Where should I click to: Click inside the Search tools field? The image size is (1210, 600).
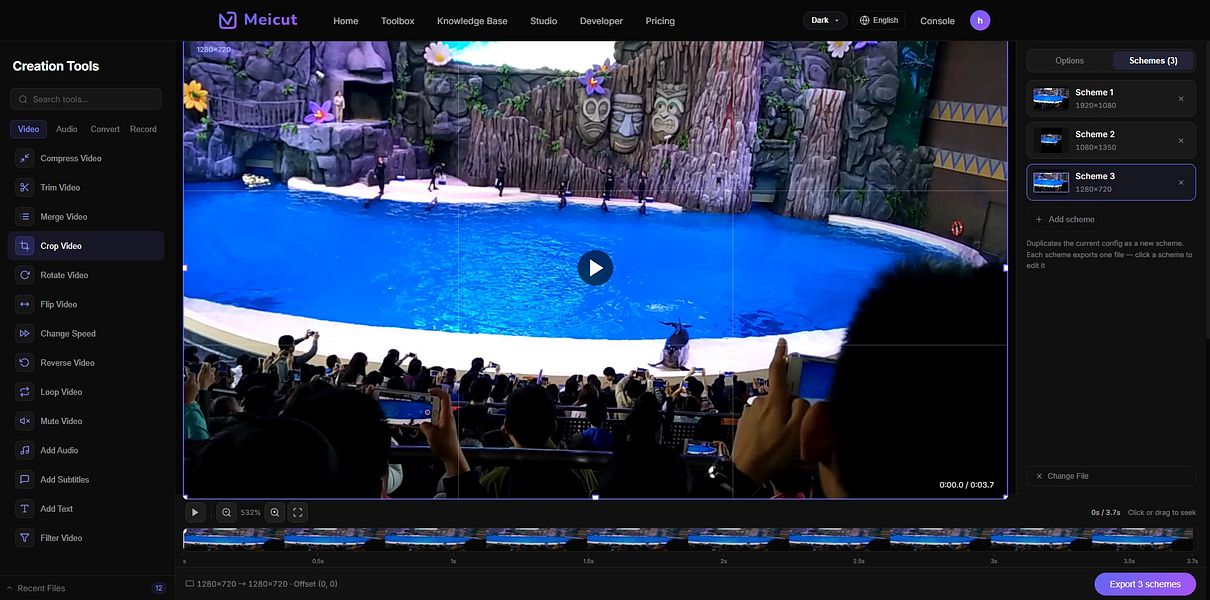coord(86,99)
